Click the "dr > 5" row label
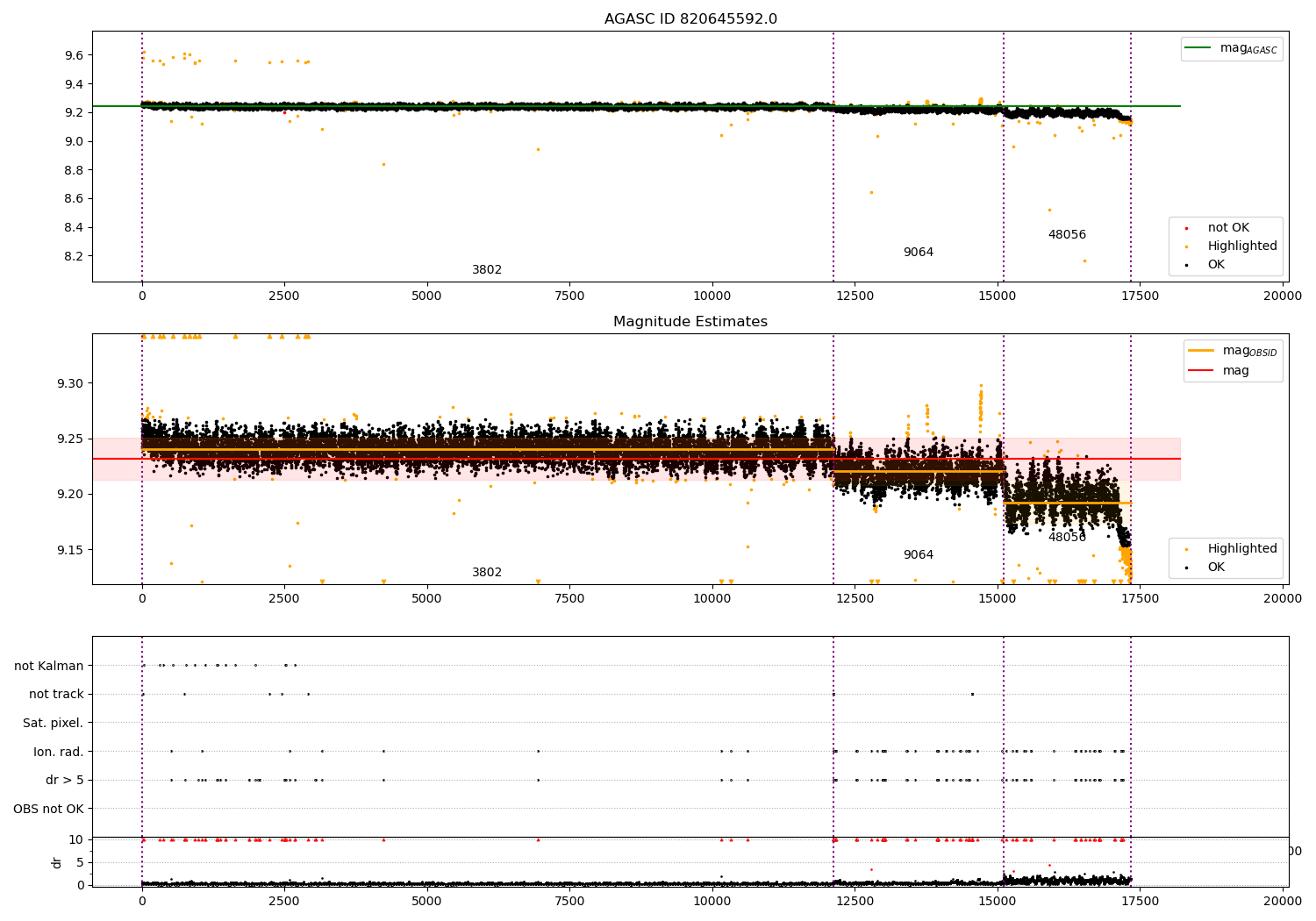The width and height of the screenshot is (1316, 921). (65, 781)
